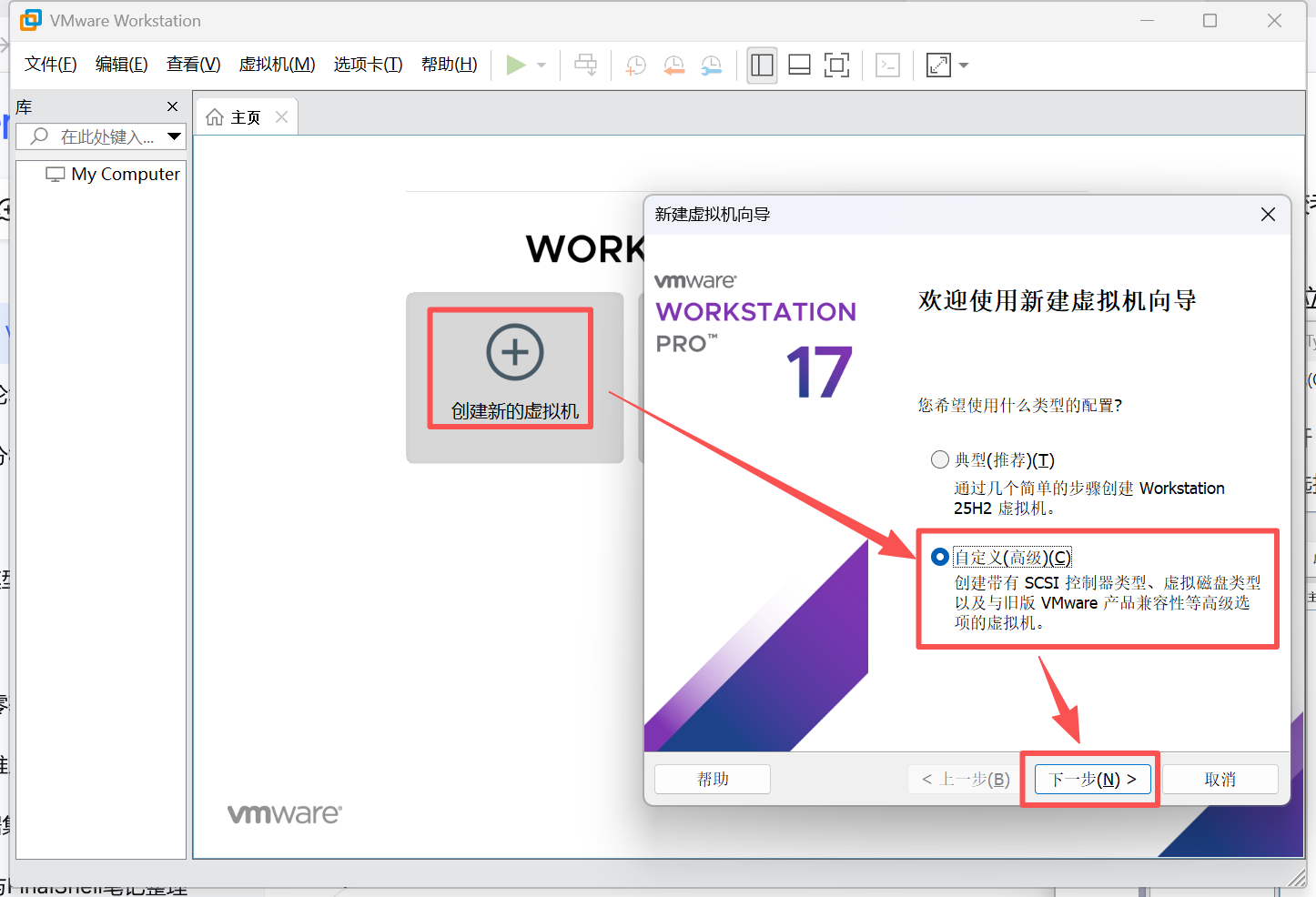Click the stretch guest display icon
1316x897 pixels.
pos(938,65)
